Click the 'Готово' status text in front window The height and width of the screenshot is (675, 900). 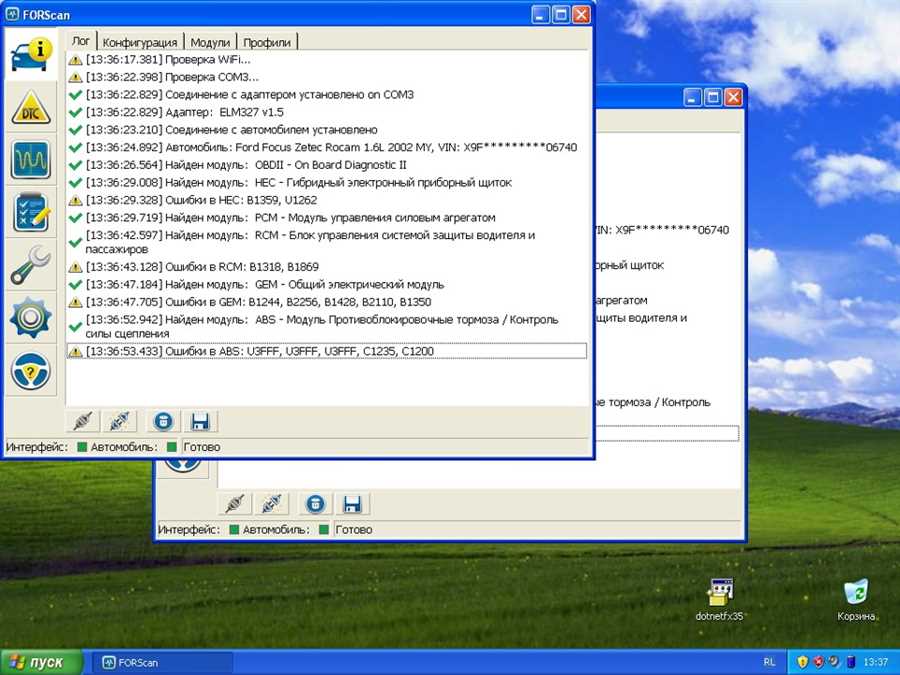tap(202, 447)
